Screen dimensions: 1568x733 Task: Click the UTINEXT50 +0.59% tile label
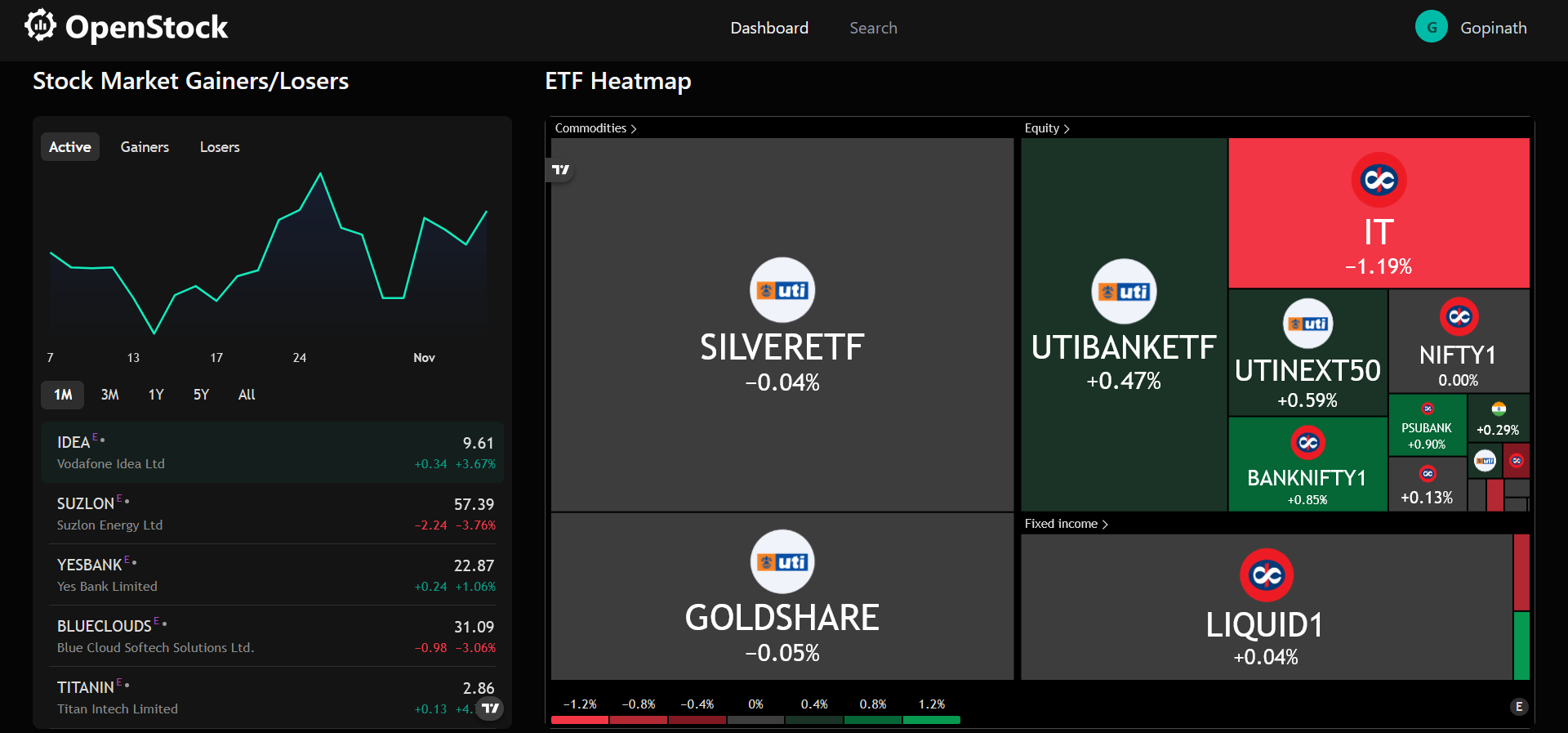[1307, 383]
